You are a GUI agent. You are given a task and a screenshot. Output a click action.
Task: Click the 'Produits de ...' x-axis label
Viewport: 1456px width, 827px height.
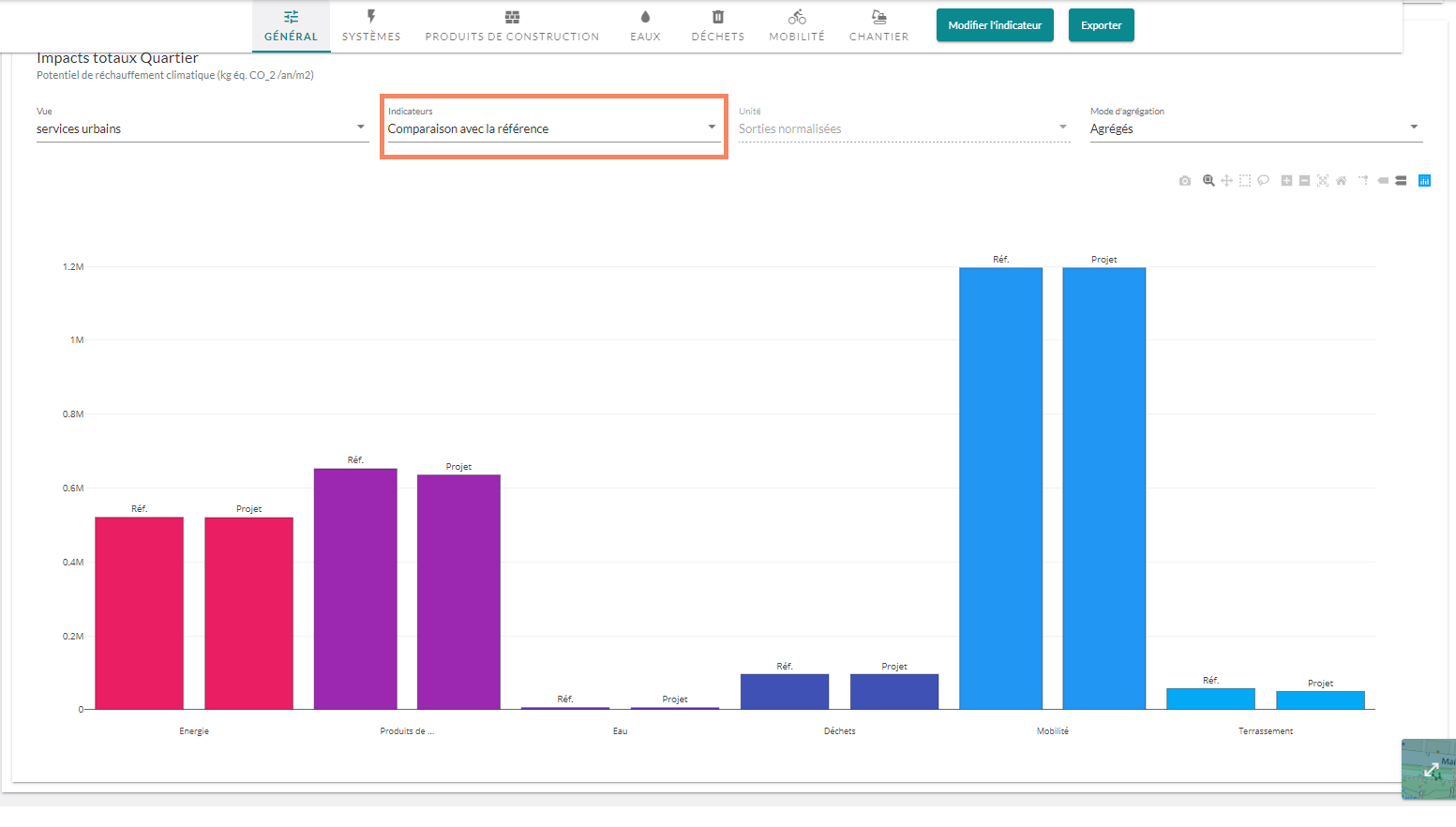point(407,731)
